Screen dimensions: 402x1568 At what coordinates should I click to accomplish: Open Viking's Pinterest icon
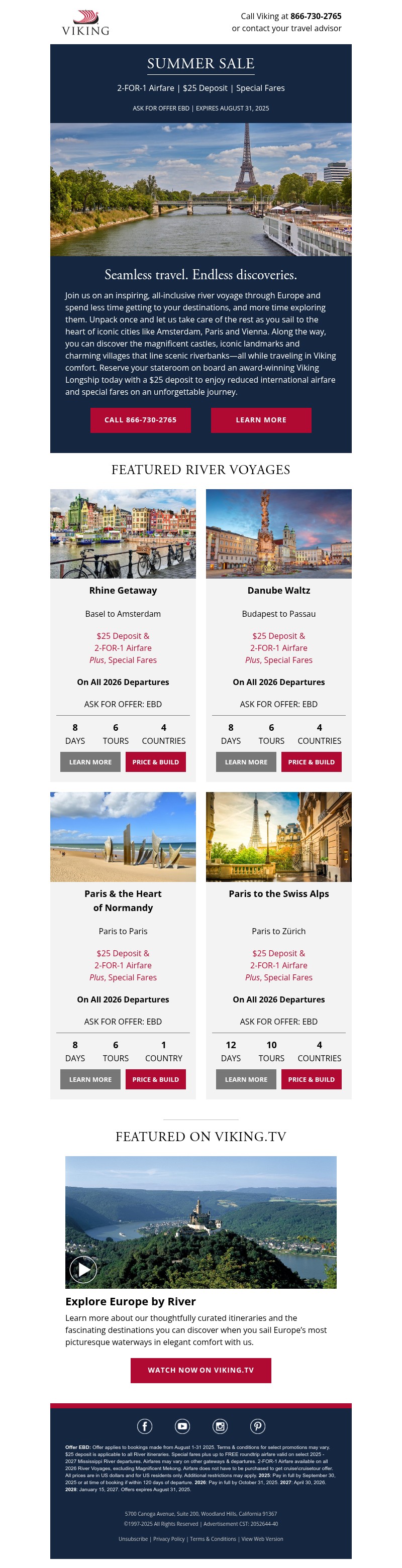coord(258,1425)
